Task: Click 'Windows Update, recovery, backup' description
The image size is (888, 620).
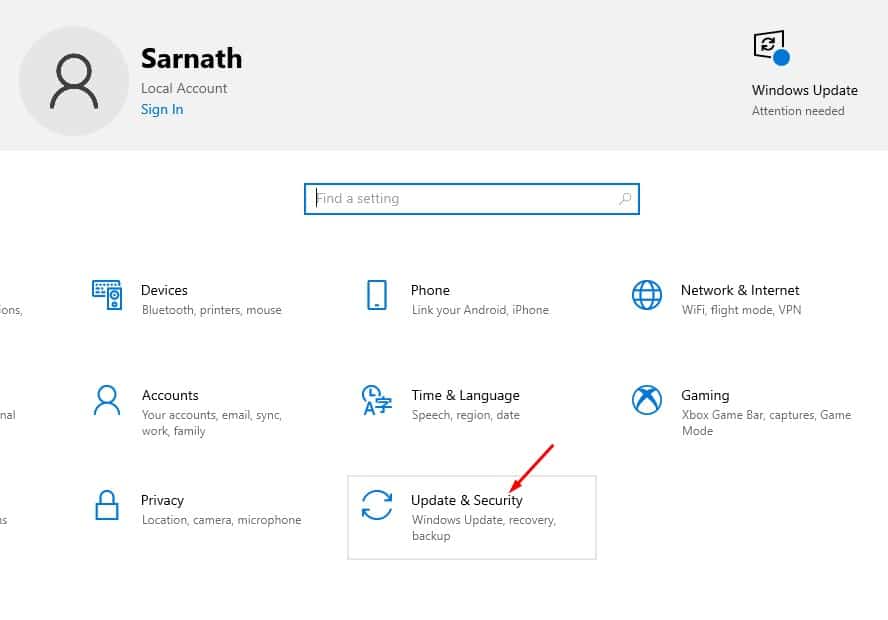Action: (484, 528)
